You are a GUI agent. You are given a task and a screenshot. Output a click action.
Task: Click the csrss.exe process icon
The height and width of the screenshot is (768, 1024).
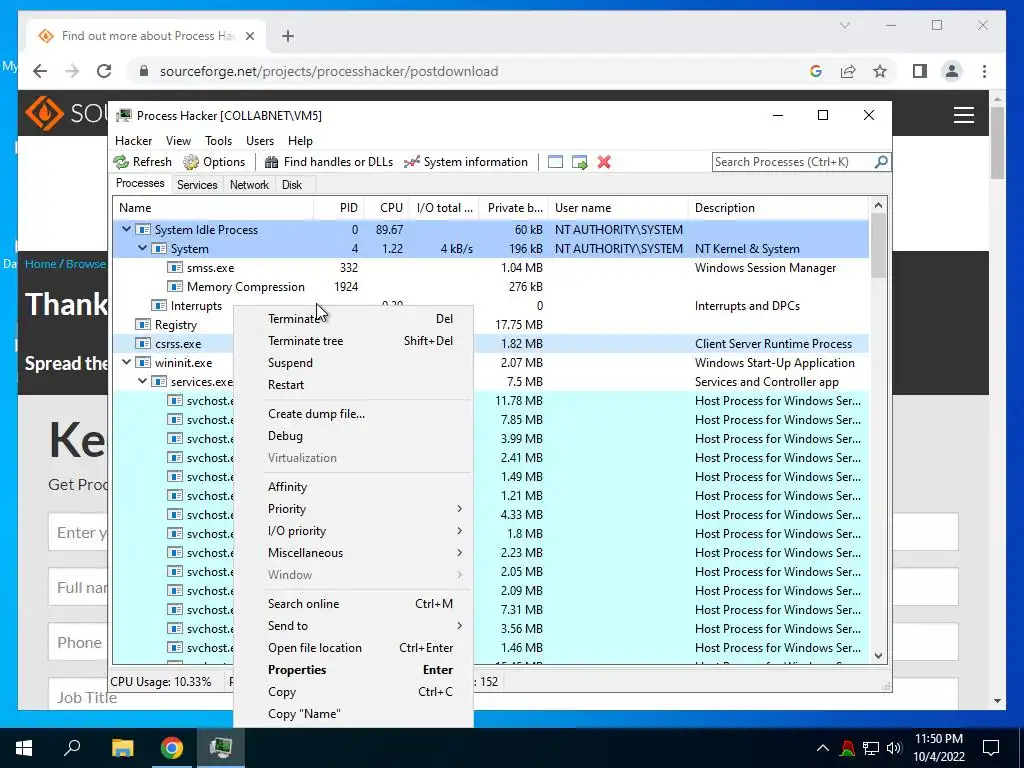pos(142,344)
